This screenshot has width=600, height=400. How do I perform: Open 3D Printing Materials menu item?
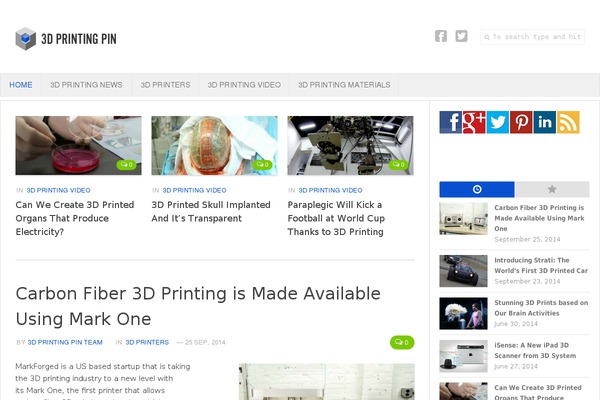coord(344,85)
